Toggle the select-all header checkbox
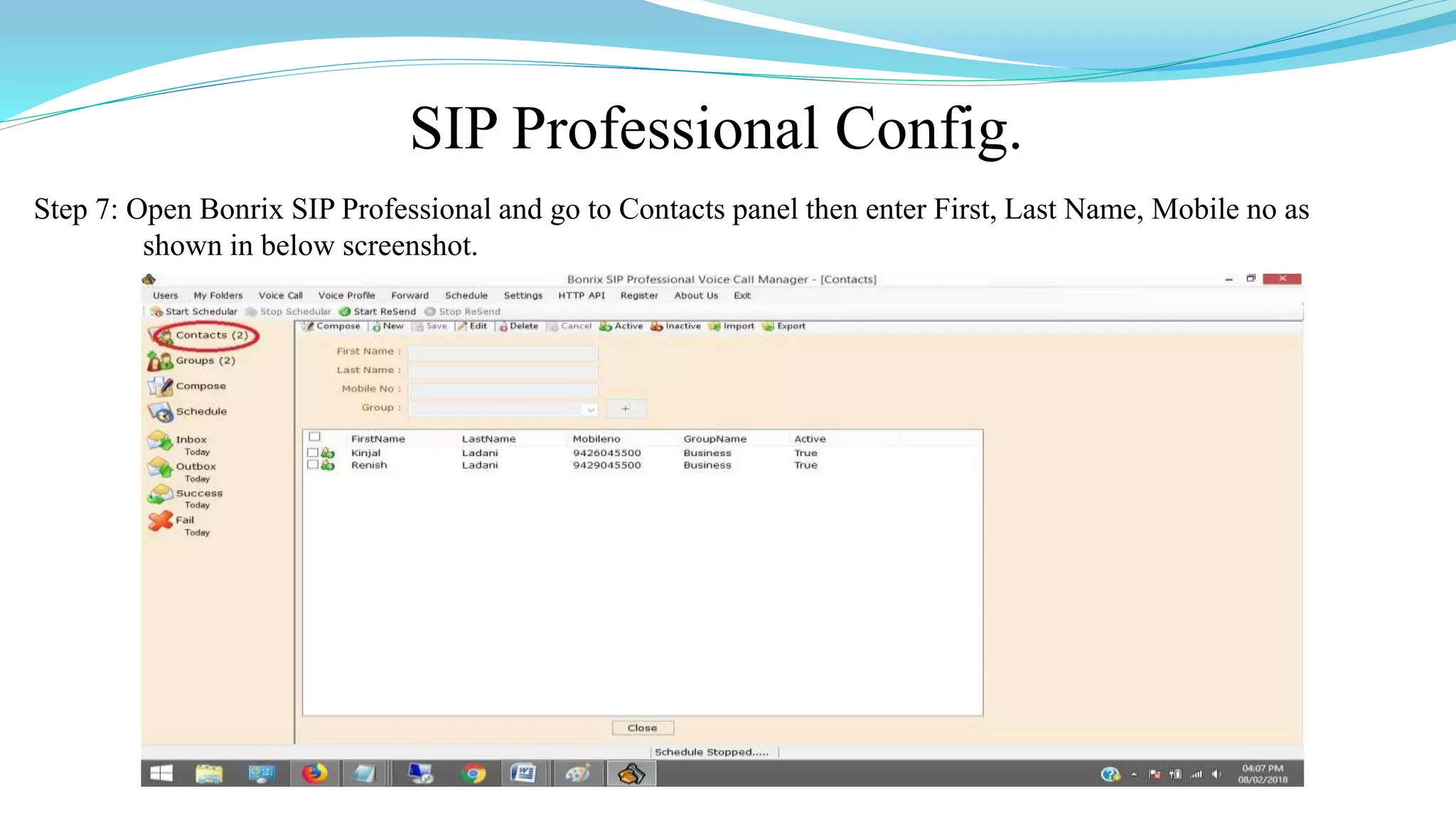 (x=315, y=437)
